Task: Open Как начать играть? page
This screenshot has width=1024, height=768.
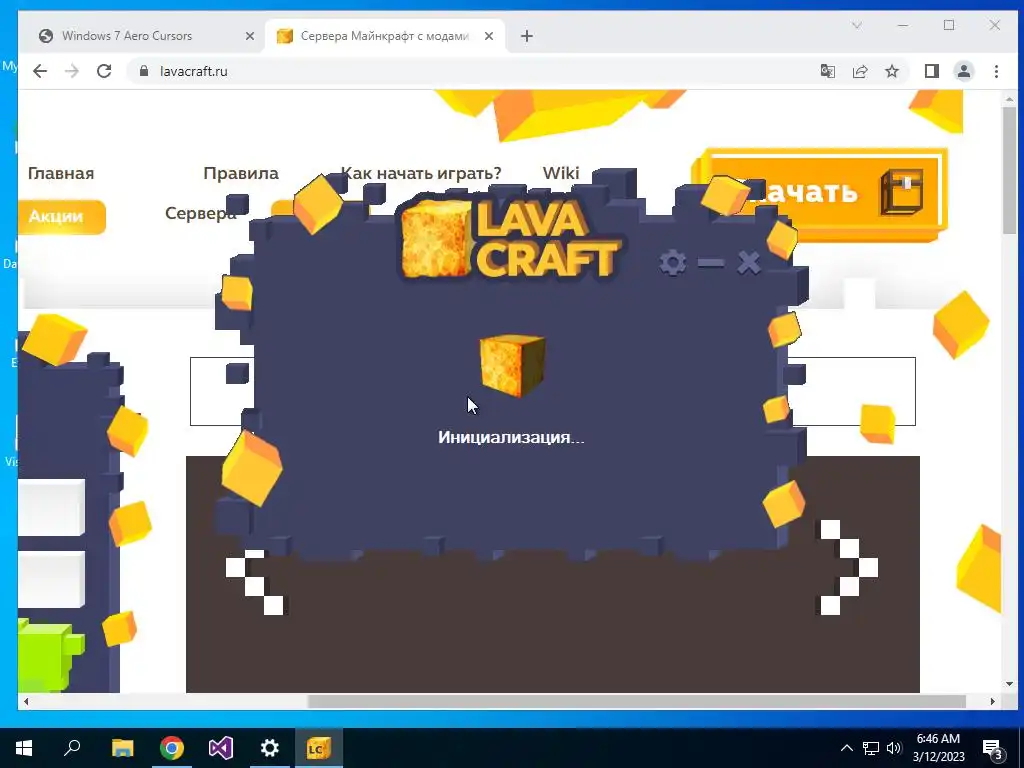Action: coord(421,173)
